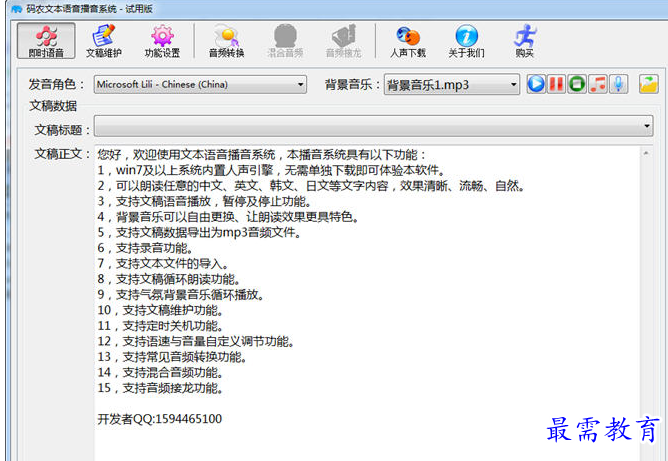Open the 即时语音 instant voice tool

[46, 41]
